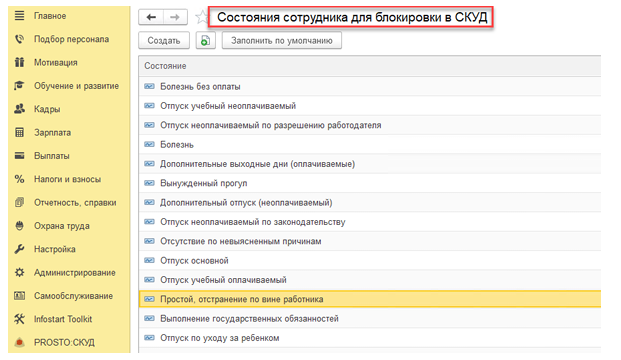Click the percent icon for Налоги и взносы
This screenshot has height=360, width=621.
coord(19,179)
